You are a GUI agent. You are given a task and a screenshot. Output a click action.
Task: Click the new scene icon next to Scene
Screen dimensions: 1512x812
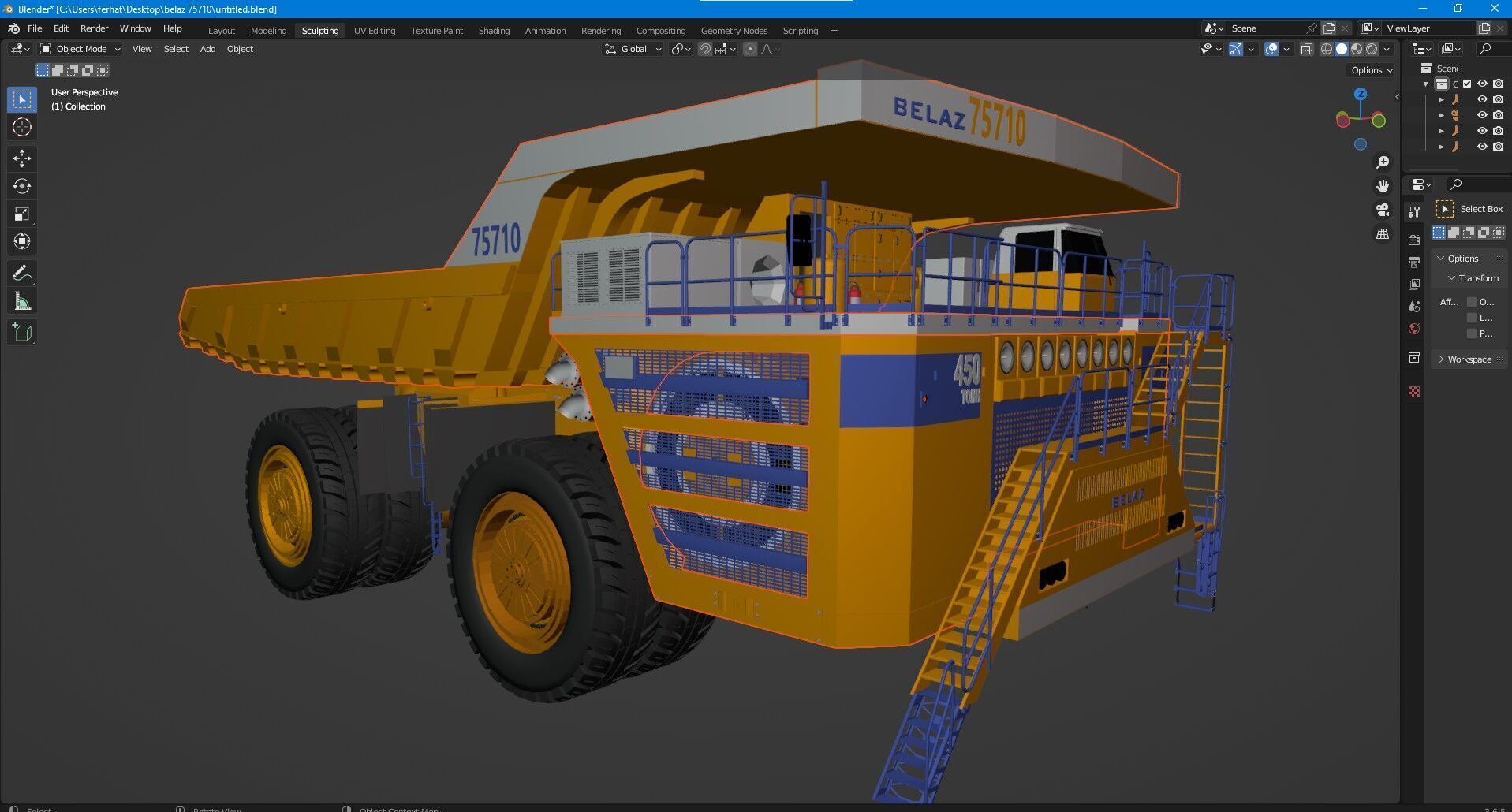click(1329, 28)
